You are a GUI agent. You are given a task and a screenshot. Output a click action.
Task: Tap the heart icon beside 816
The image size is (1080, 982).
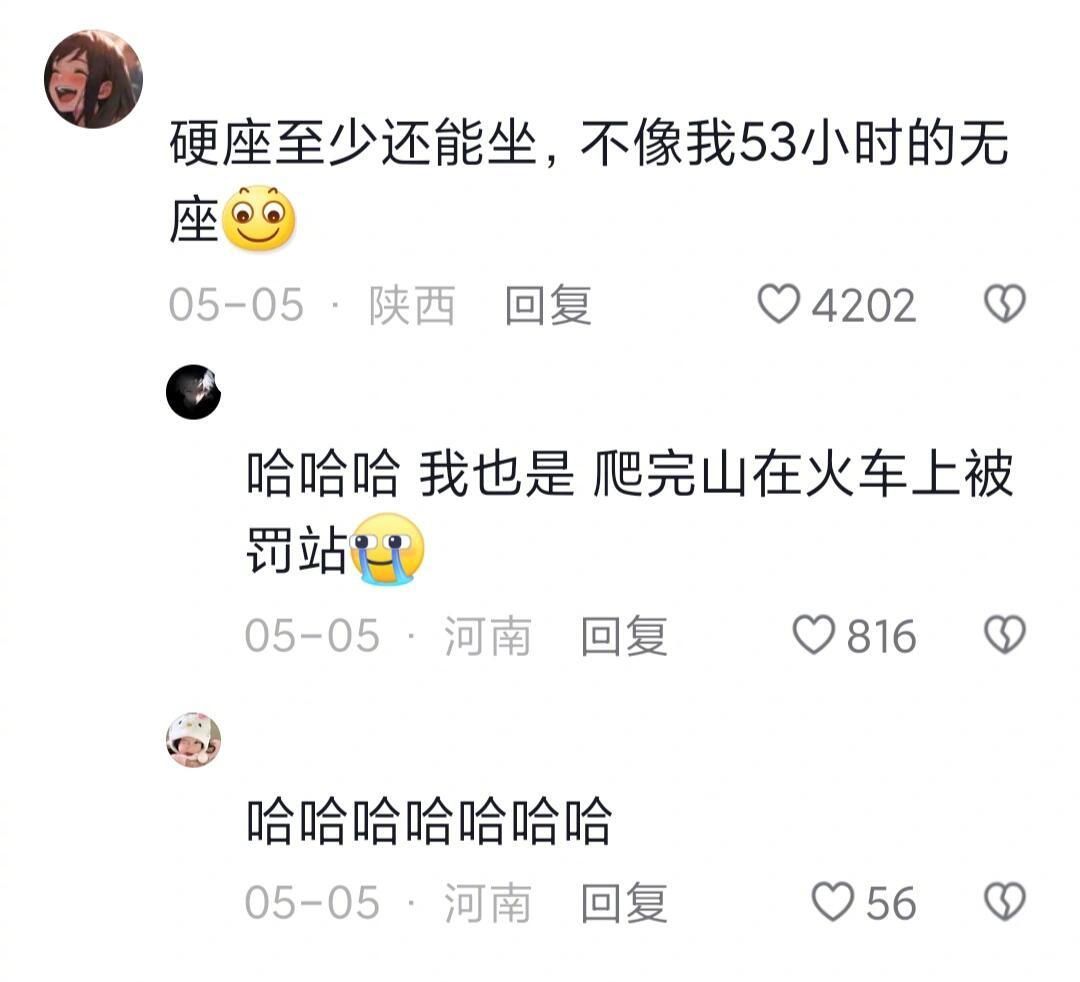coord(813,634)
